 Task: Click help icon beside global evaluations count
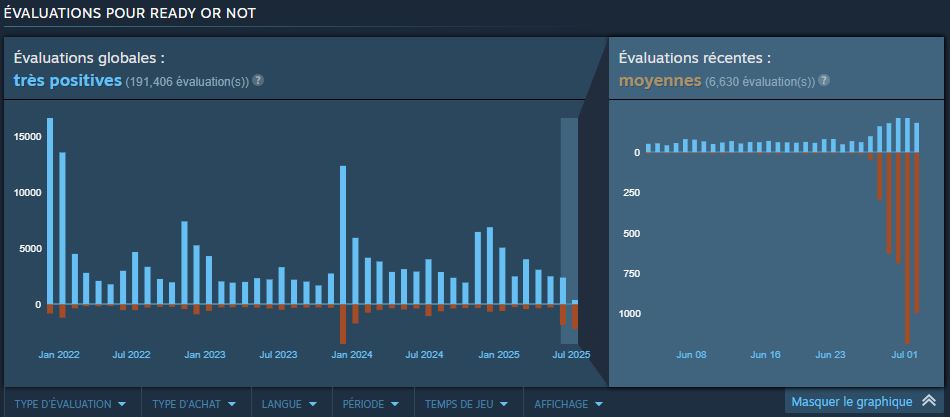tap(258, 80)
